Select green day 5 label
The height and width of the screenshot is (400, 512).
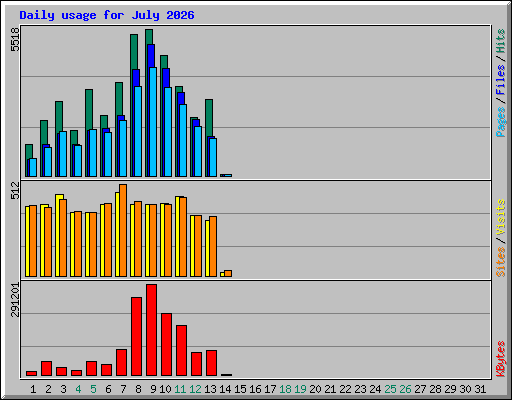pos(93,389)
